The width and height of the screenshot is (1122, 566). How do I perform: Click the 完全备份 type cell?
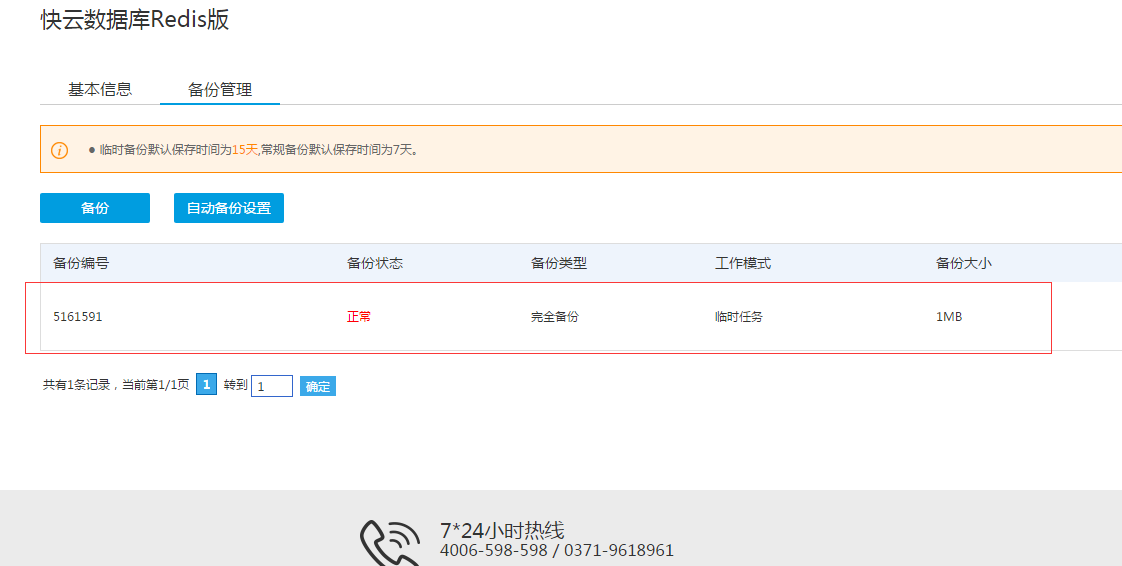pyautogui.click(x=555, y=317)
